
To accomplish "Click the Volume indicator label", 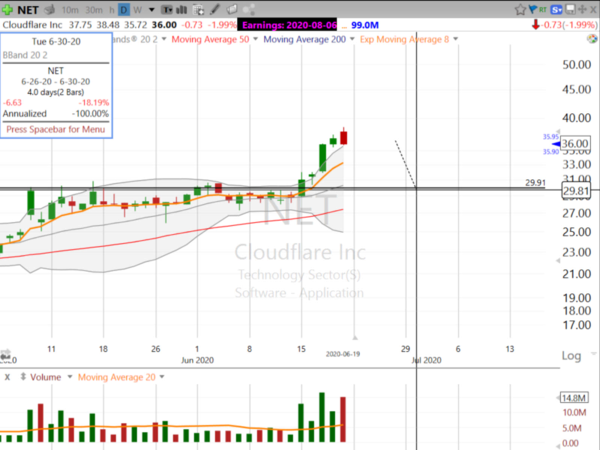I will tap(44, 377).
